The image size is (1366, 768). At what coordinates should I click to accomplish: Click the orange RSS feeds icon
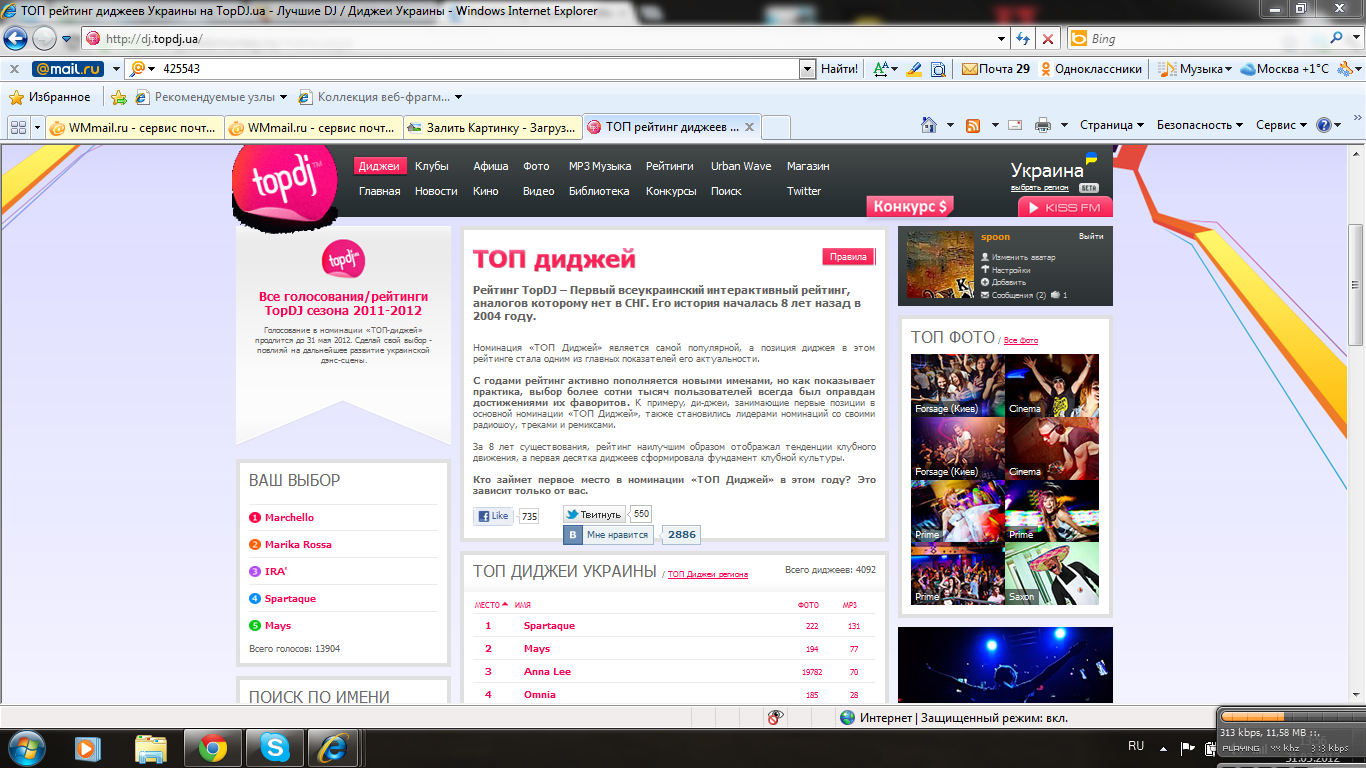point(972,125)
